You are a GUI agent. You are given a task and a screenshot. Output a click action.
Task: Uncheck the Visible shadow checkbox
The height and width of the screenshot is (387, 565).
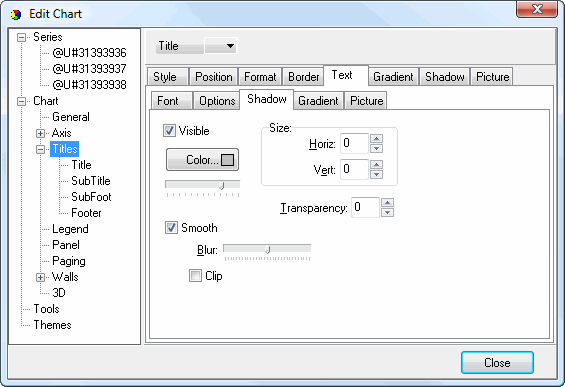click(169, 130)
